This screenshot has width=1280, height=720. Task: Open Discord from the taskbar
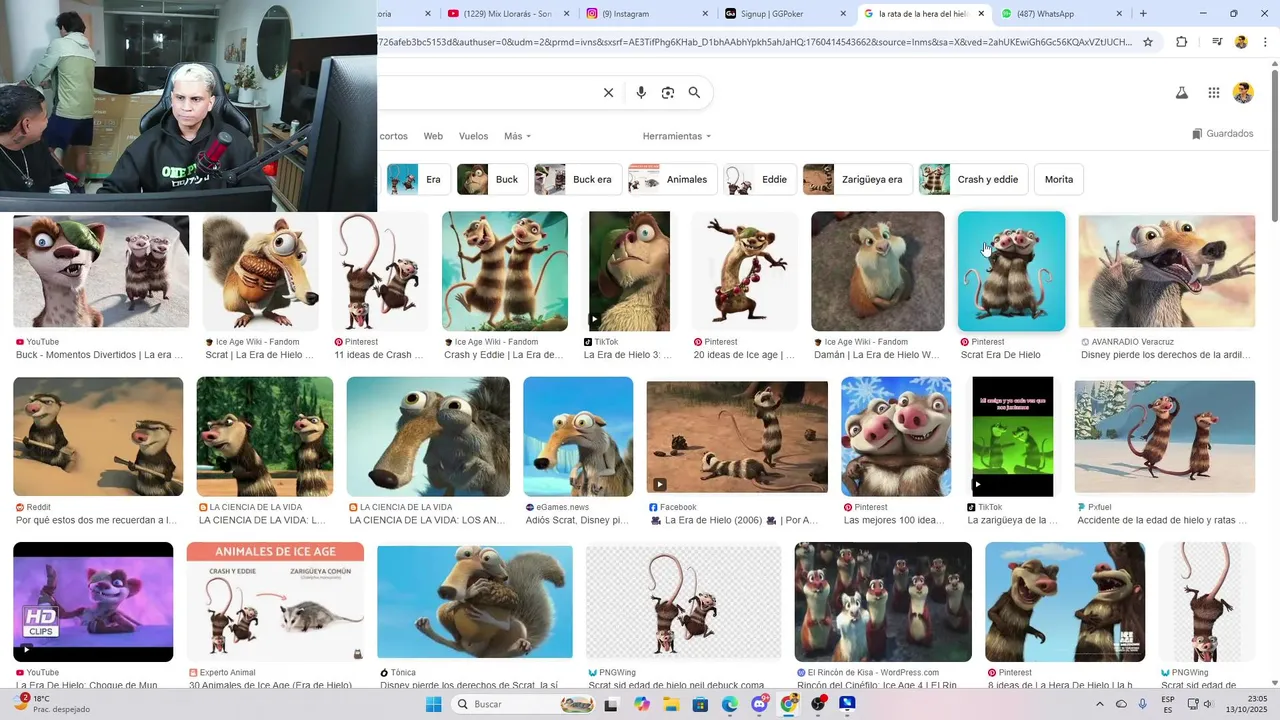click(760, 704)
